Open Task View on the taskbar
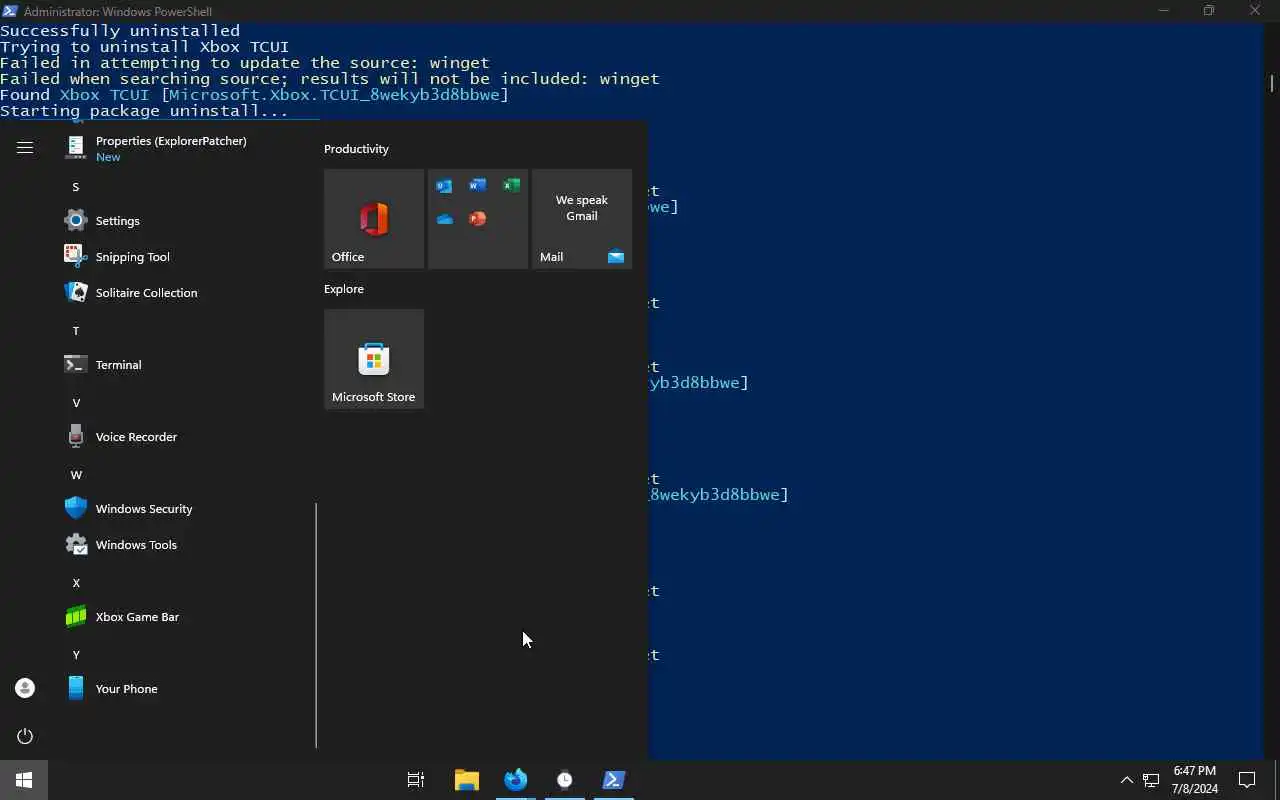Viewport: 1280px width, 800px height. coord(416,780)
